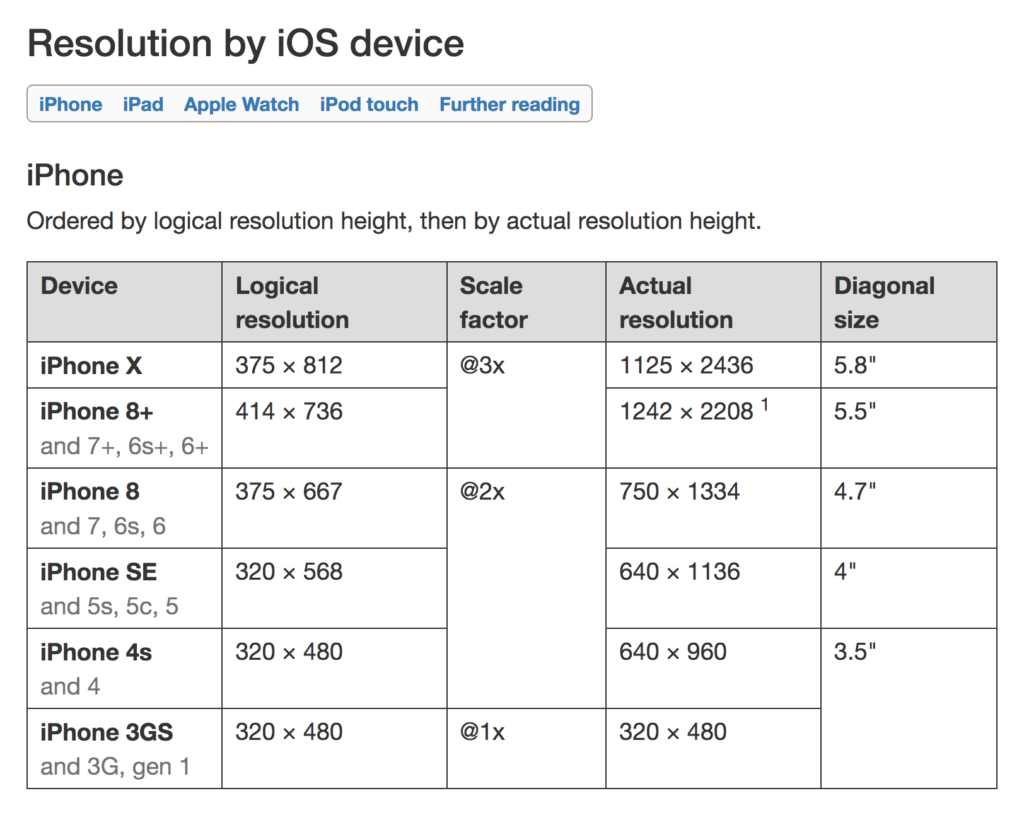The width and height of the screenshot is (1024, 815).
Task: Click the "Actual resolution" column header
Action: click(676, 301)
